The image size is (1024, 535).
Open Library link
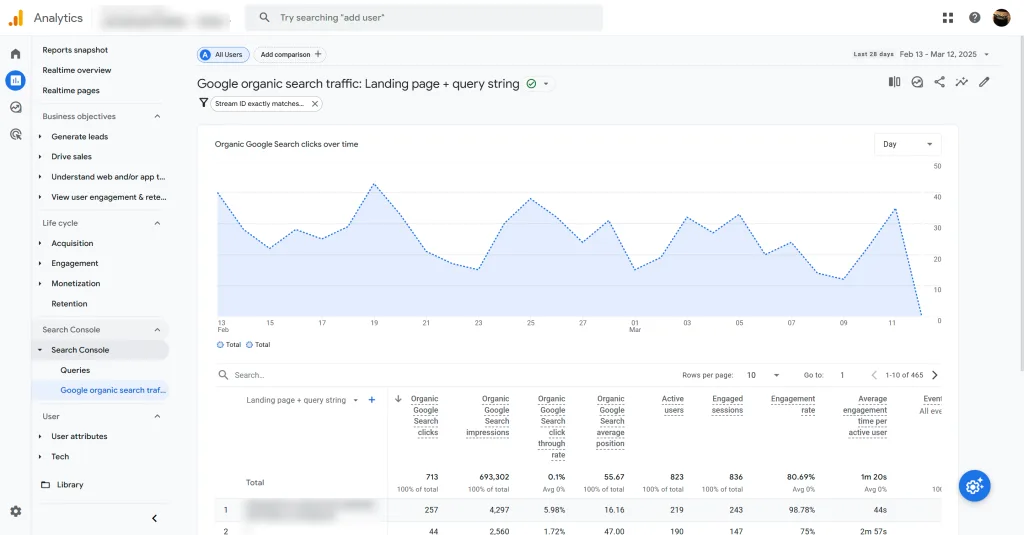[x=70, y=485]
